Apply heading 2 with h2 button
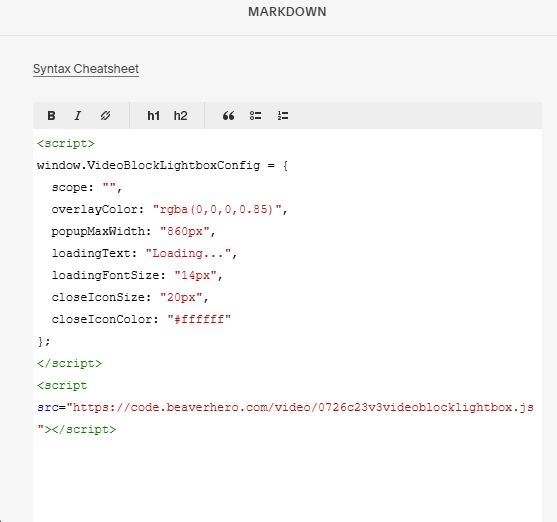 pyautogui.click(x=180, y=115)
